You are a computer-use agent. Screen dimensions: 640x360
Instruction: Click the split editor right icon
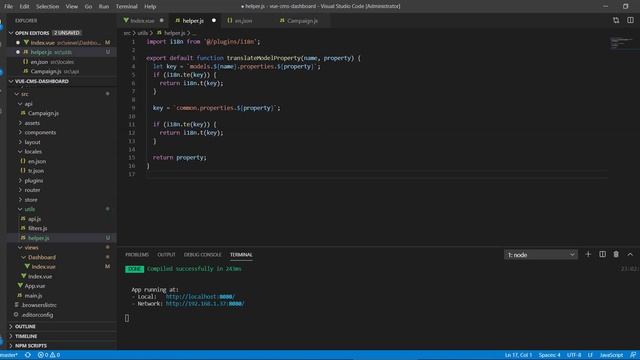click(630, 20)
